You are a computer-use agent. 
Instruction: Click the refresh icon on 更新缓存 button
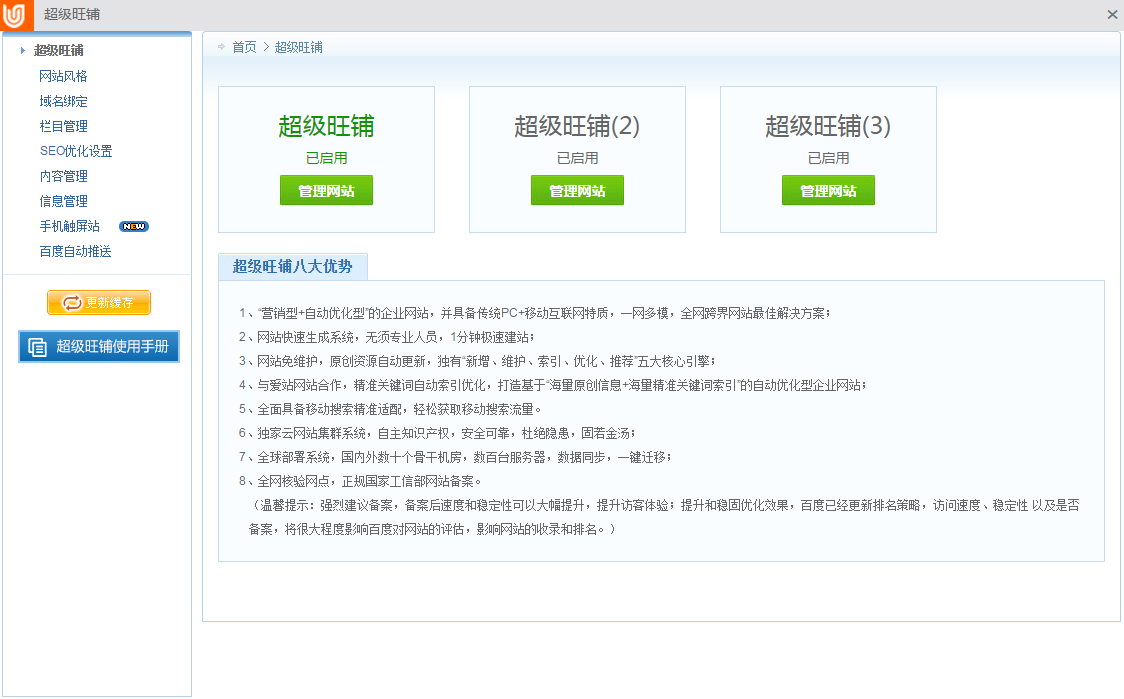coord(72,303)
